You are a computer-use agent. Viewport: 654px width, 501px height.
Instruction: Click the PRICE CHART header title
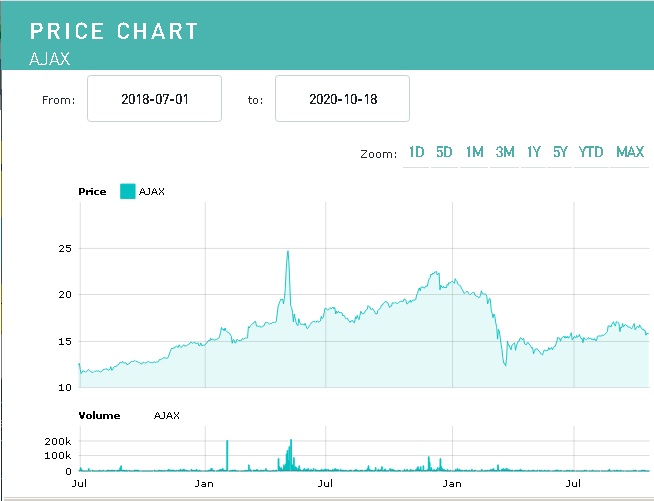[114, 30]
